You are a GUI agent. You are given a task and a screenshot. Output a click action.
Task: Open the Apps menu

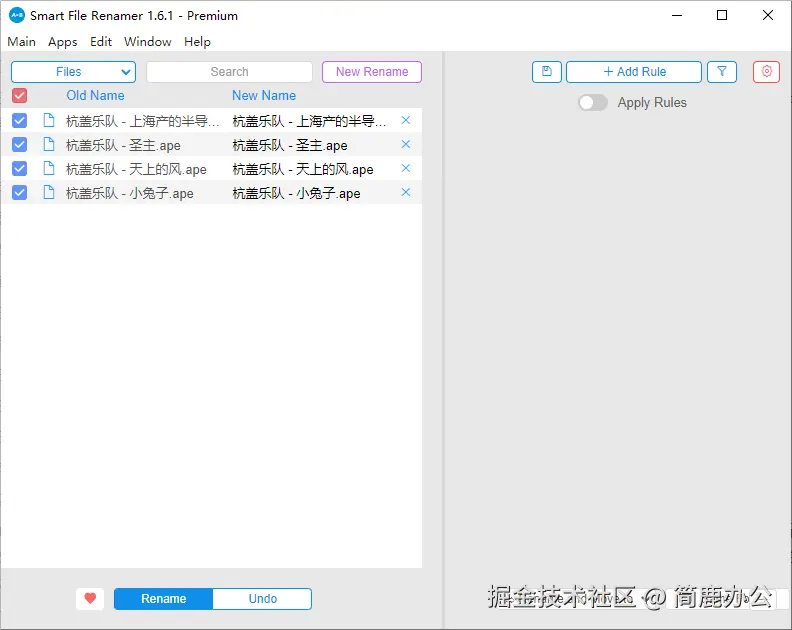pyautogui.click(x=63, y=42)
